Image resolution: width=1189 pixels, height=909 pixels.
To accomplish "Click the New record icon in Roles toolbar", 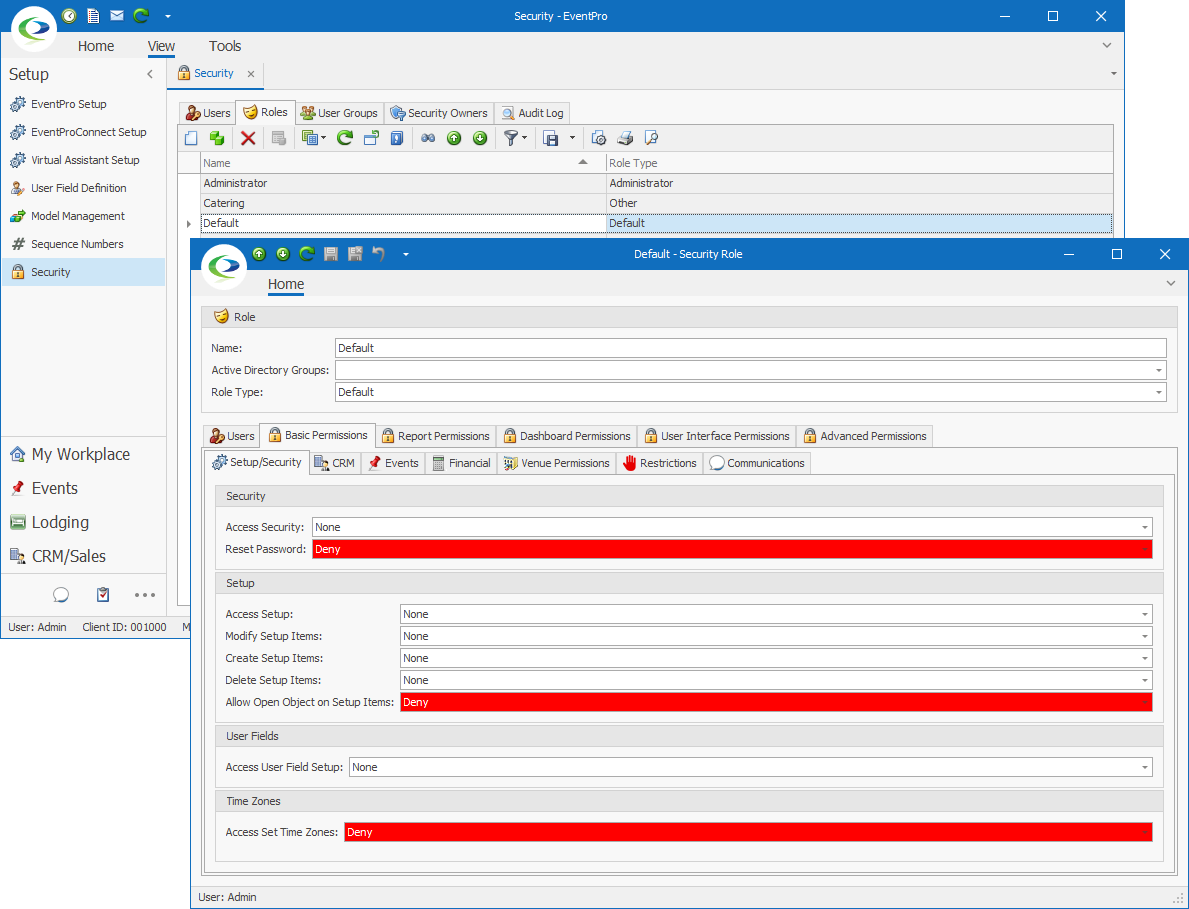I will tap(191, 138).
